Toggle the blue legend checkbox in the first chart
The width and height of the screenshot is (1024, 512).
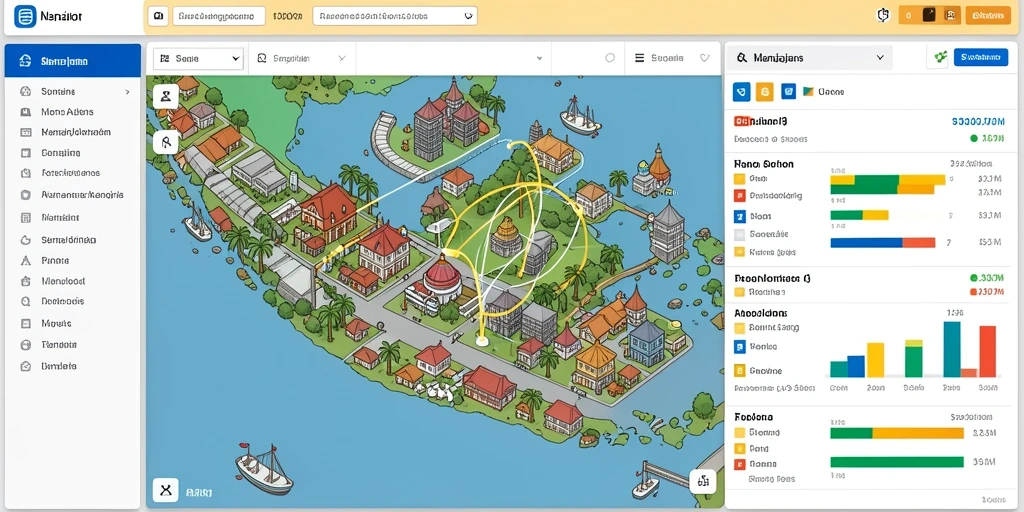pos(739,216)
